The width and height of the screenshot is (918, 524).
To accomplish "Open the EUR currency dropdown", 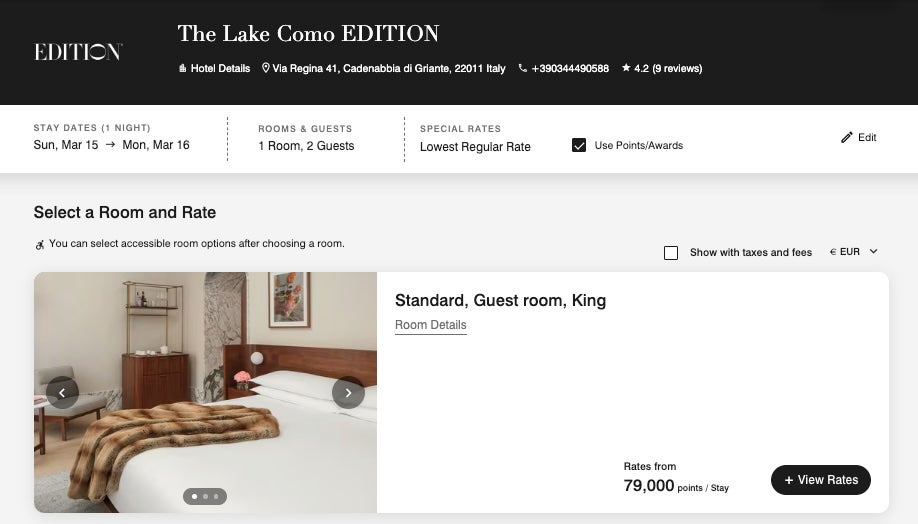I will pos(853,252).
